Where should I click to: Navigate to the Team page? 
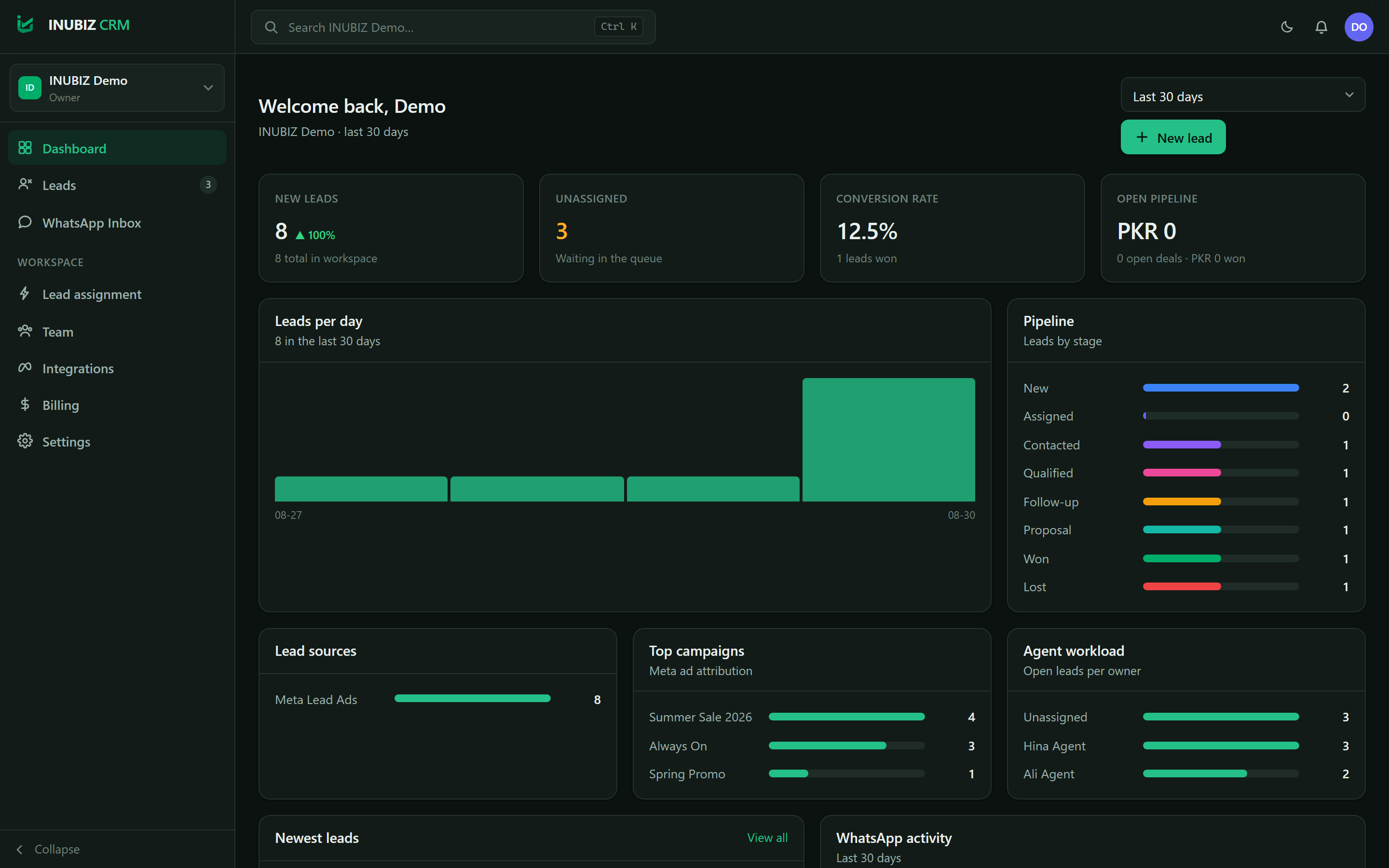pyautogui.click(x=117, y=332)
